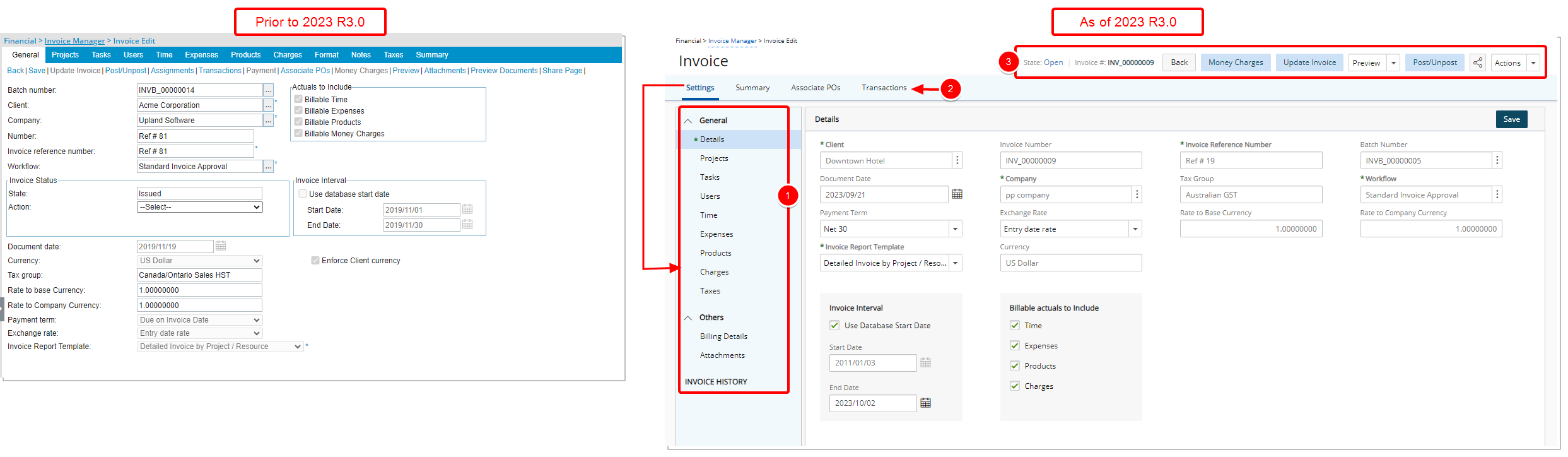Browse Workflow lookup in old Invoice Edit

pos(269,167)
